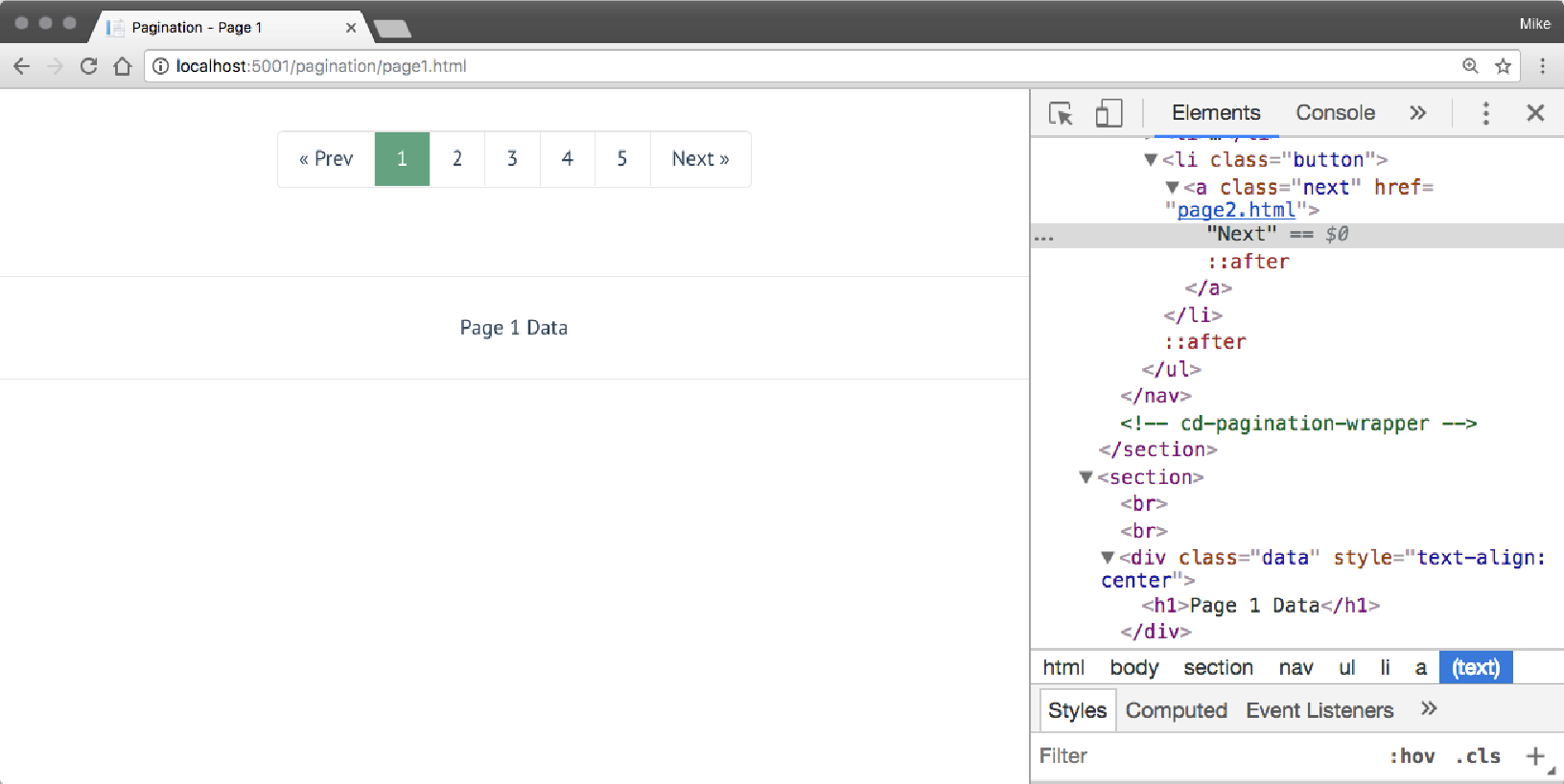
Task: Open the Chrome three-dot menu
Action: [1542, 66]
